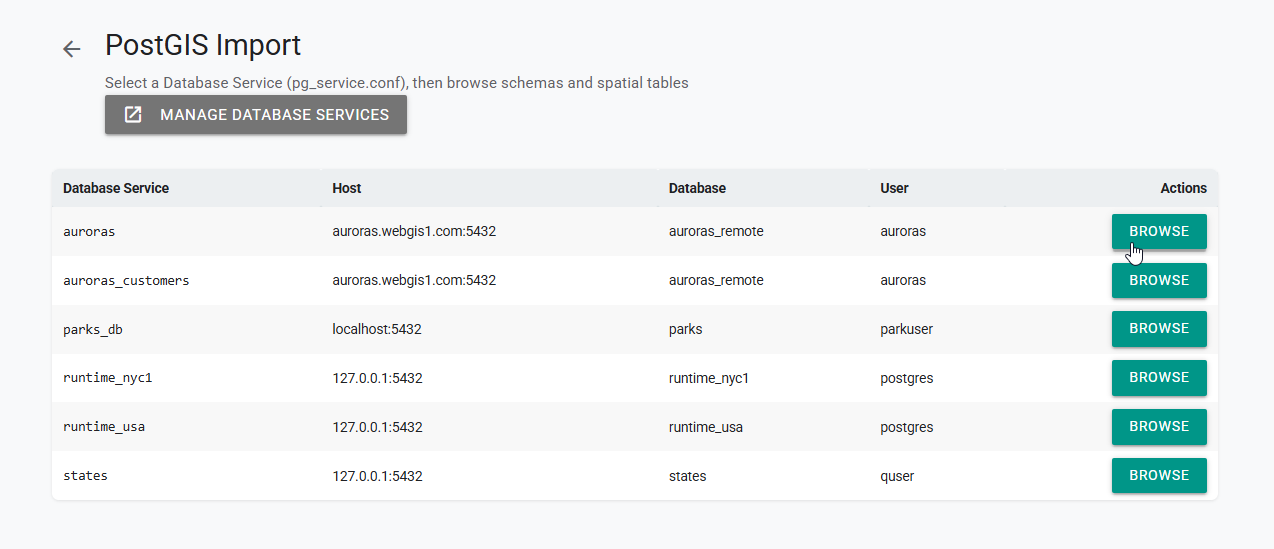Click auroras_remote database in auroras row
This screenshot has height=549, width=1274.
(716, 231)
